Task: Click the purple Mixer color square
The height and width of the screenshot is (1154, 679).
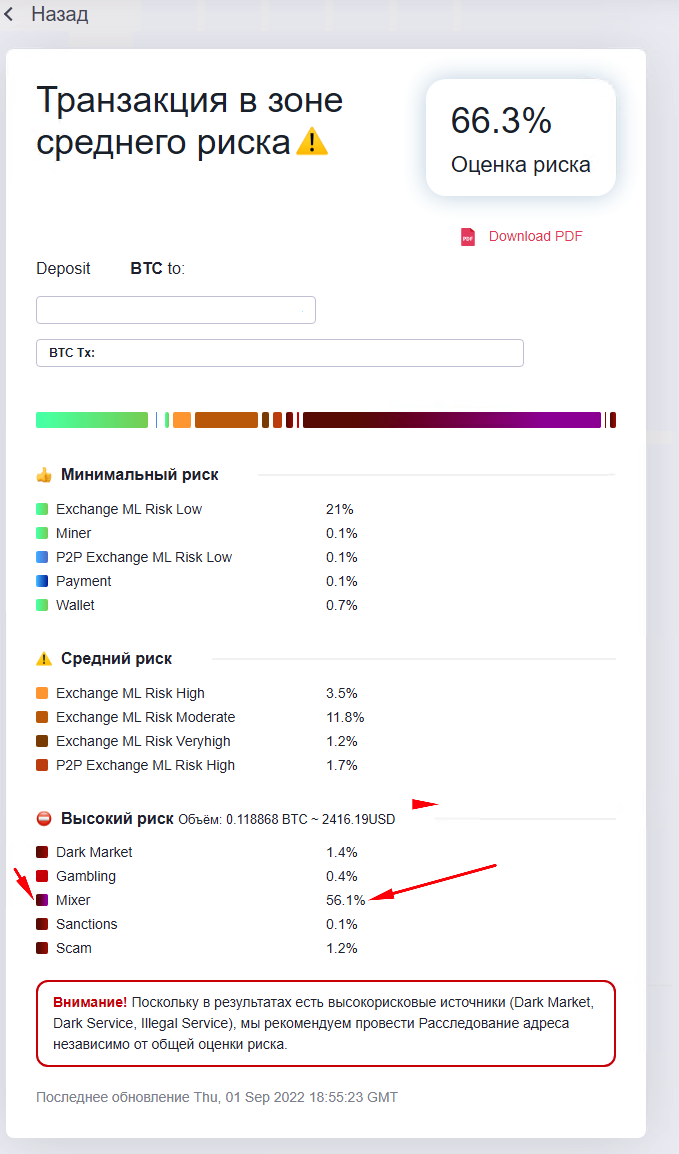Action: [x=42, y=900]
